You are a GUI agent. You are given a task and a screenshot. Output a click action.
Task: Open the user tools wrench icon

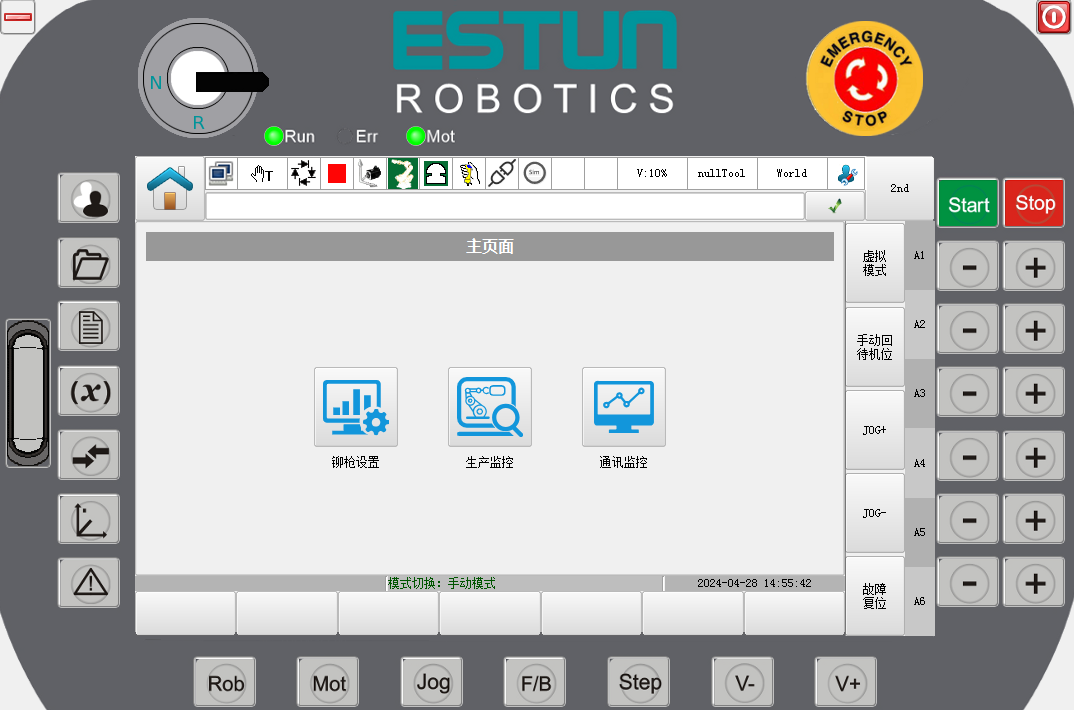[847, 174]
